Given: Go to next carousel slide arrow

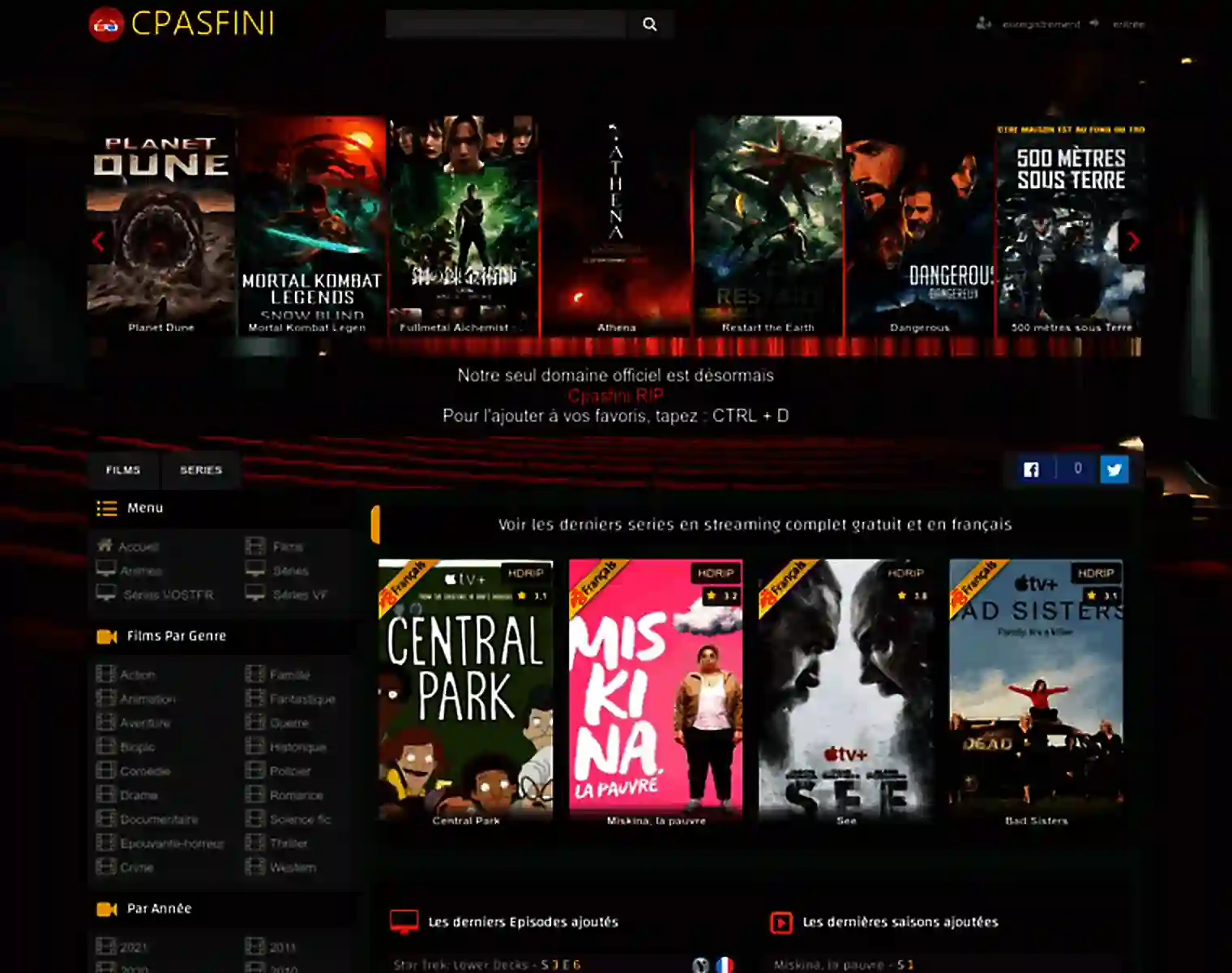Looking at the screenshot, I should [x=1133, y=241].
